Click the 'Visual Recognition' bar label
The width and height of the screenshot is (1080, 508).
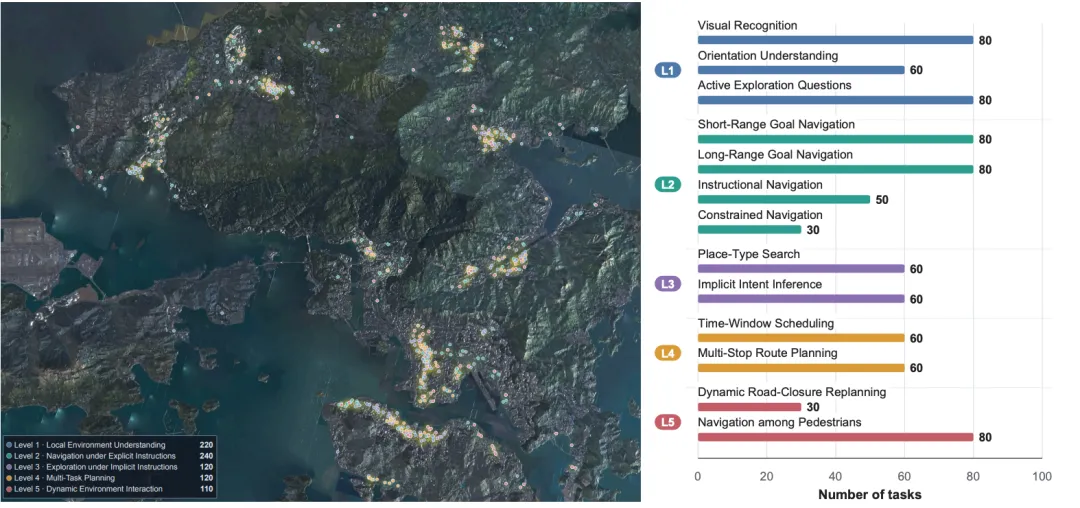point(747,25)
